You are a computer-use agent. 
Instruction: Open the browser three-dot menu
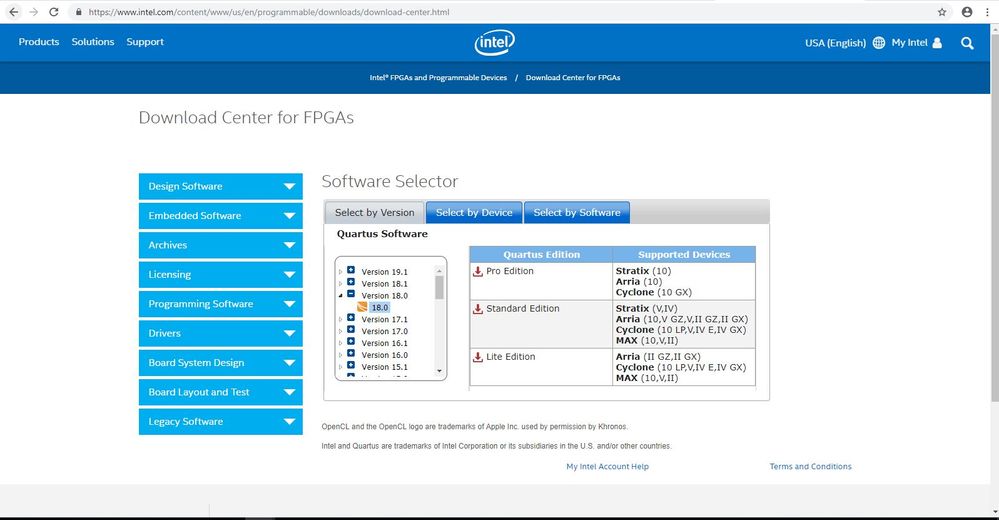click(988, 12)
